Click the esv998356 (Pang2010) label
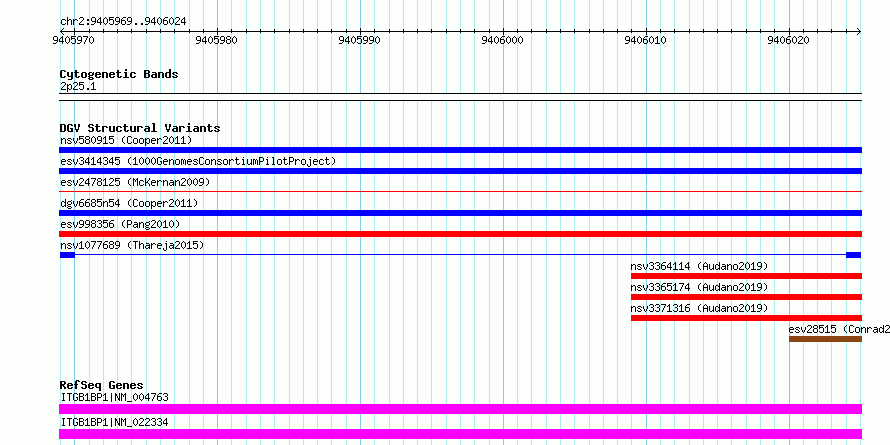The height and width of the screenshot is (445, 890). pyautogui.click(x=120, y=224)
